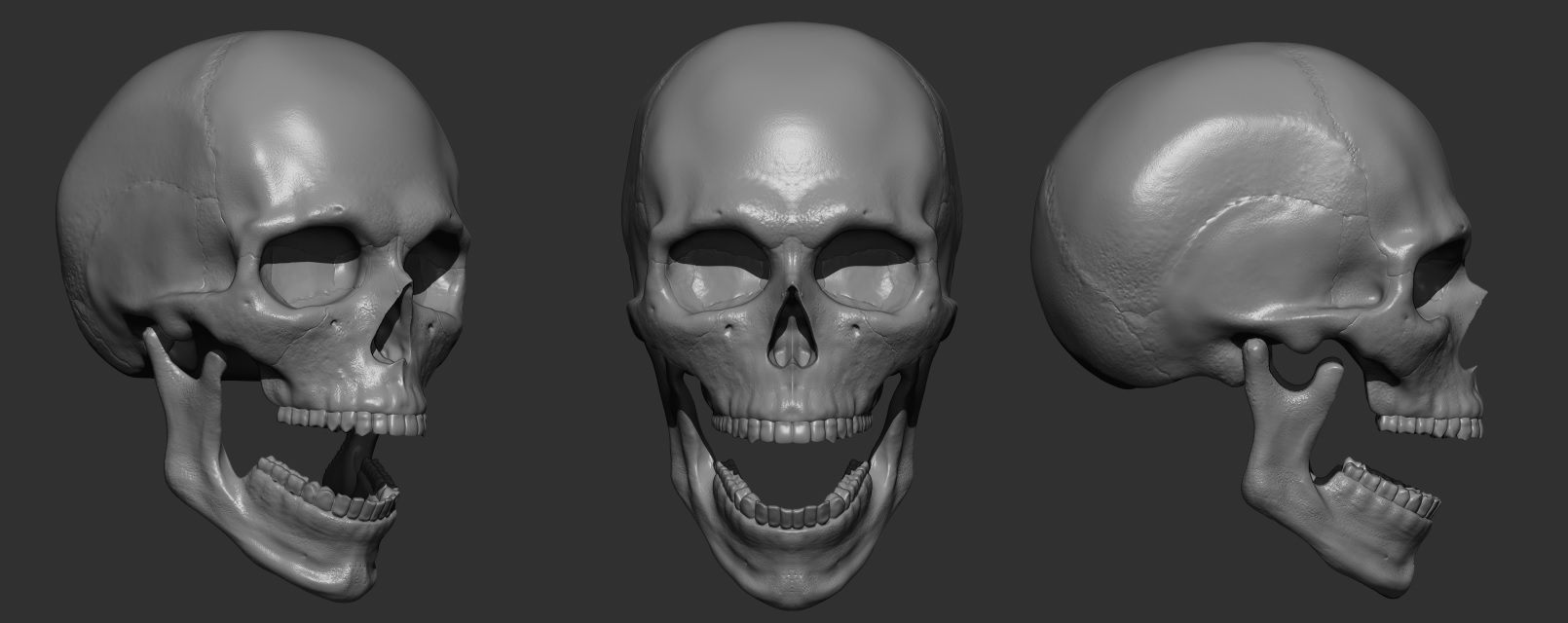The image size is (1568, 623).
Task: Select the three-quarter view skull render
Action: [262, 314]
